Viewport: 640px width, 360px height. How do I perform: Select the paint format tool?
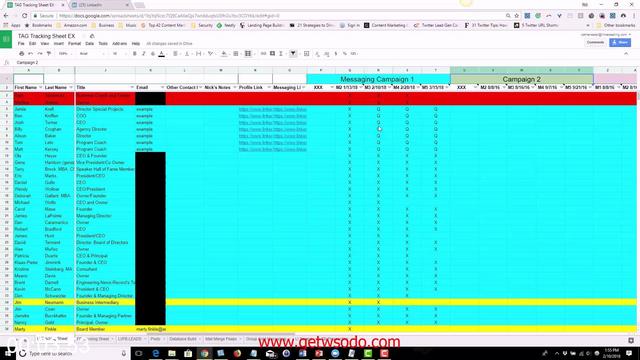pos(49,53)
